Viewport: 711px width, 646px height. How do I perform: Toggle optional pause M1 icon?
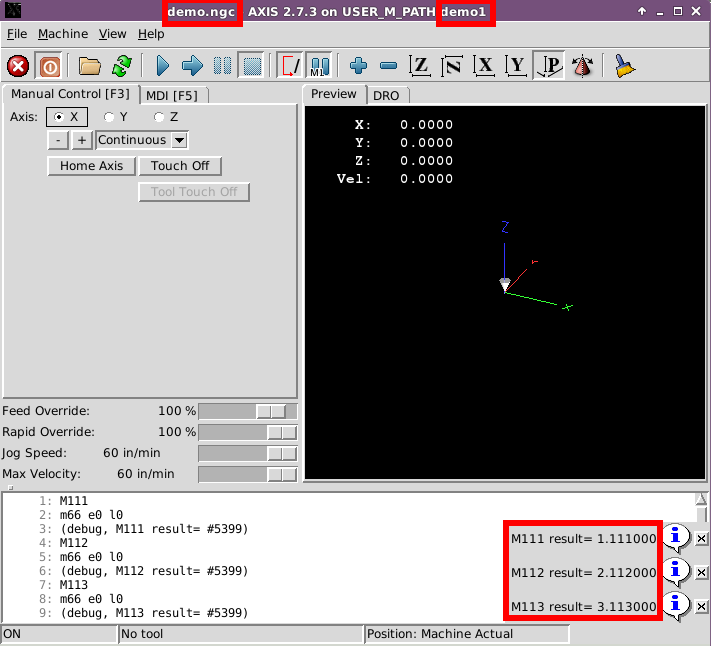pyautogui.click(x=320, y=66)
